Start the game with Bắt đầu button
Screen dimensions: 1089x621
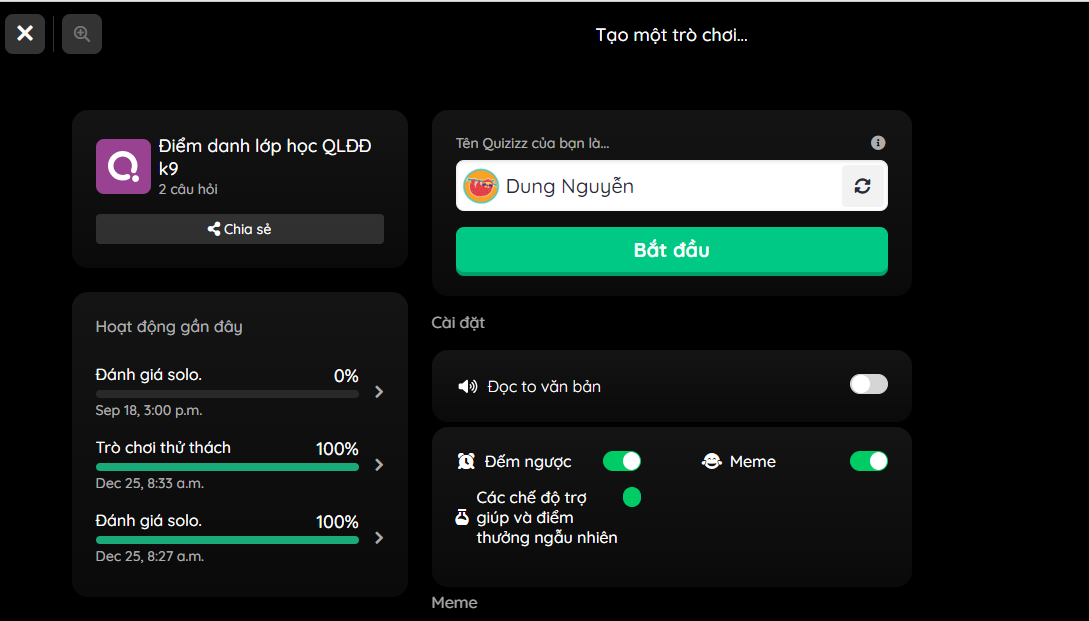672,251
